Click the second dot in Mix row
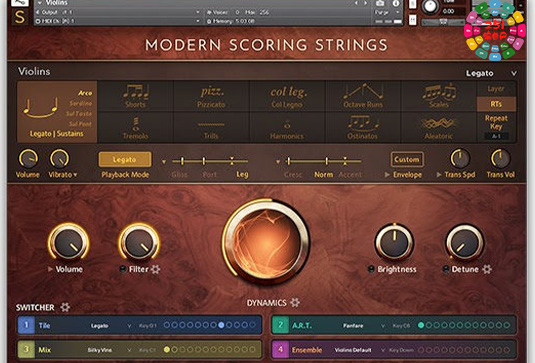This screenshot has width=535, height=363. (x=174, y=349)
